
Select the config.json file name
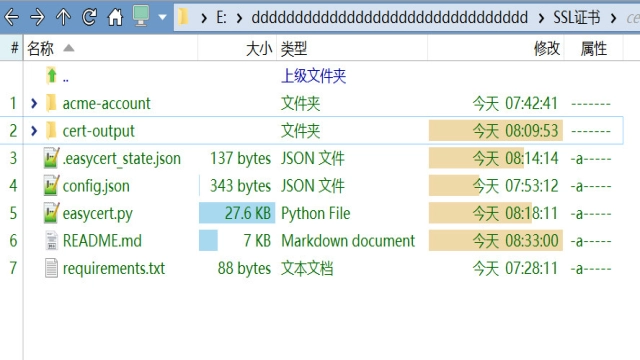96,186
